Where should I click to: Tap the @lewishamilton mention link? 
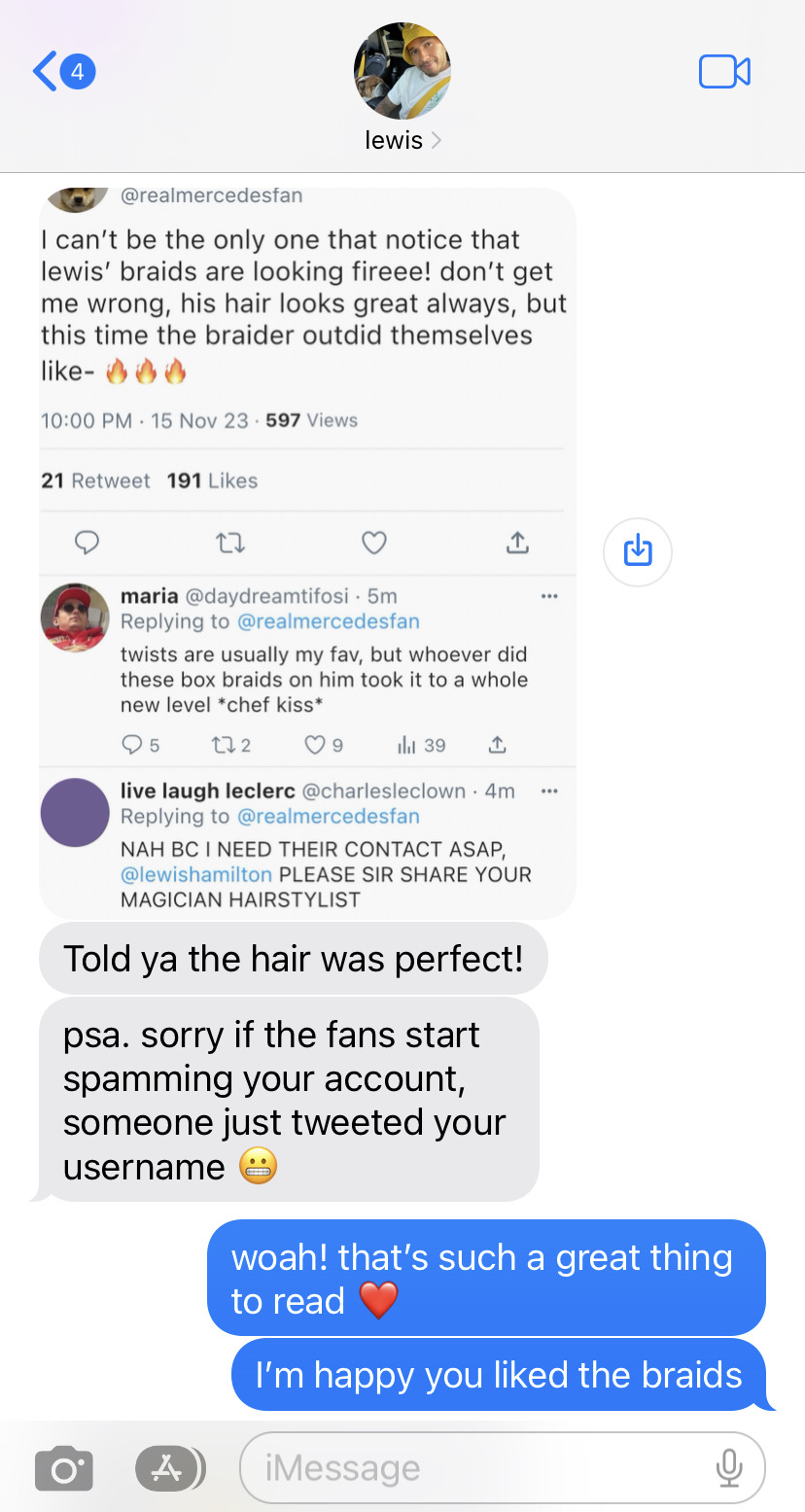coord(196,874)
